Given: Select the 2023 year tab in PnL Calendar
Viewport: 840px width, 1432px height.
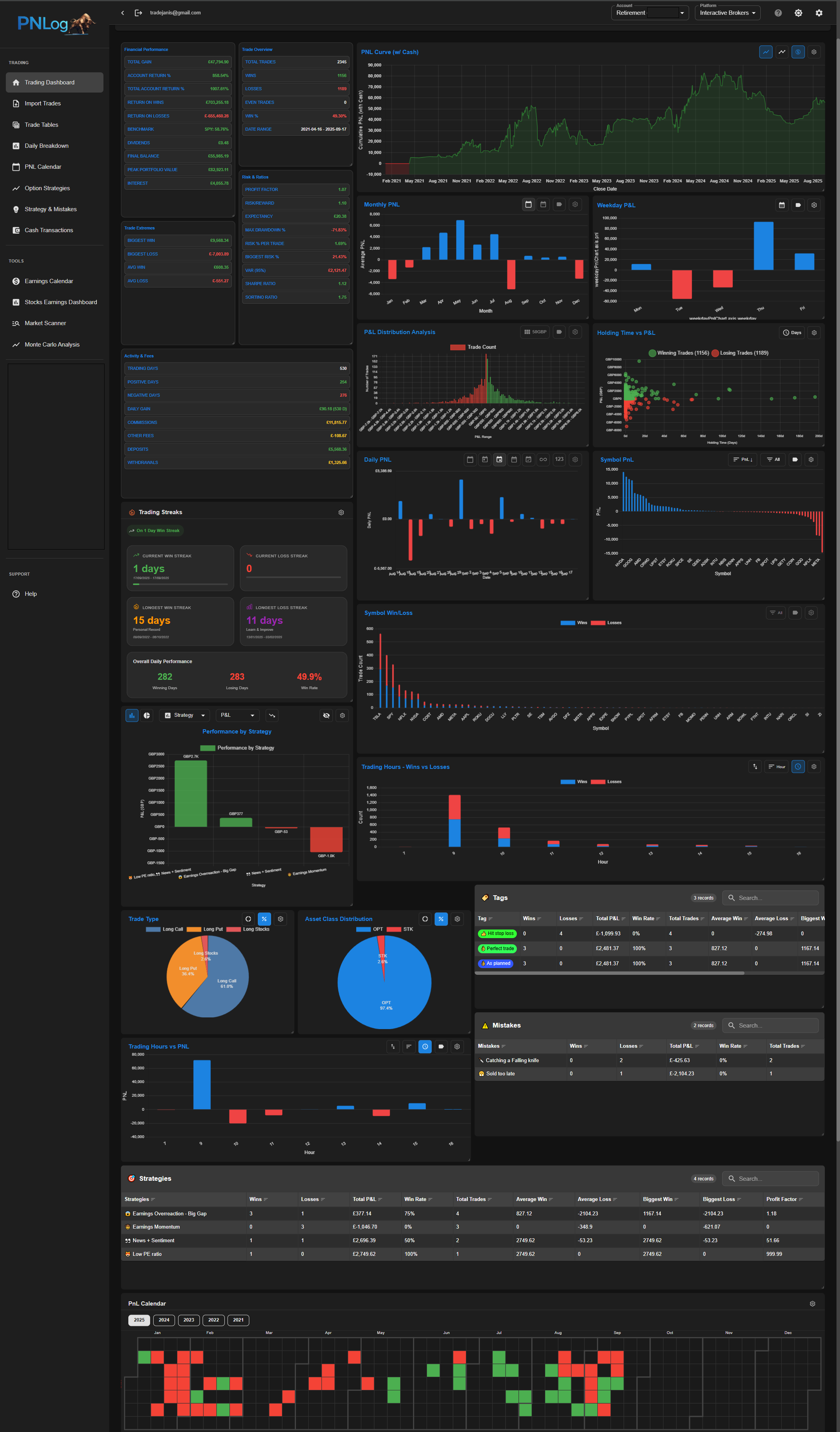Looking at the screenshot, I should [189, 1320].
